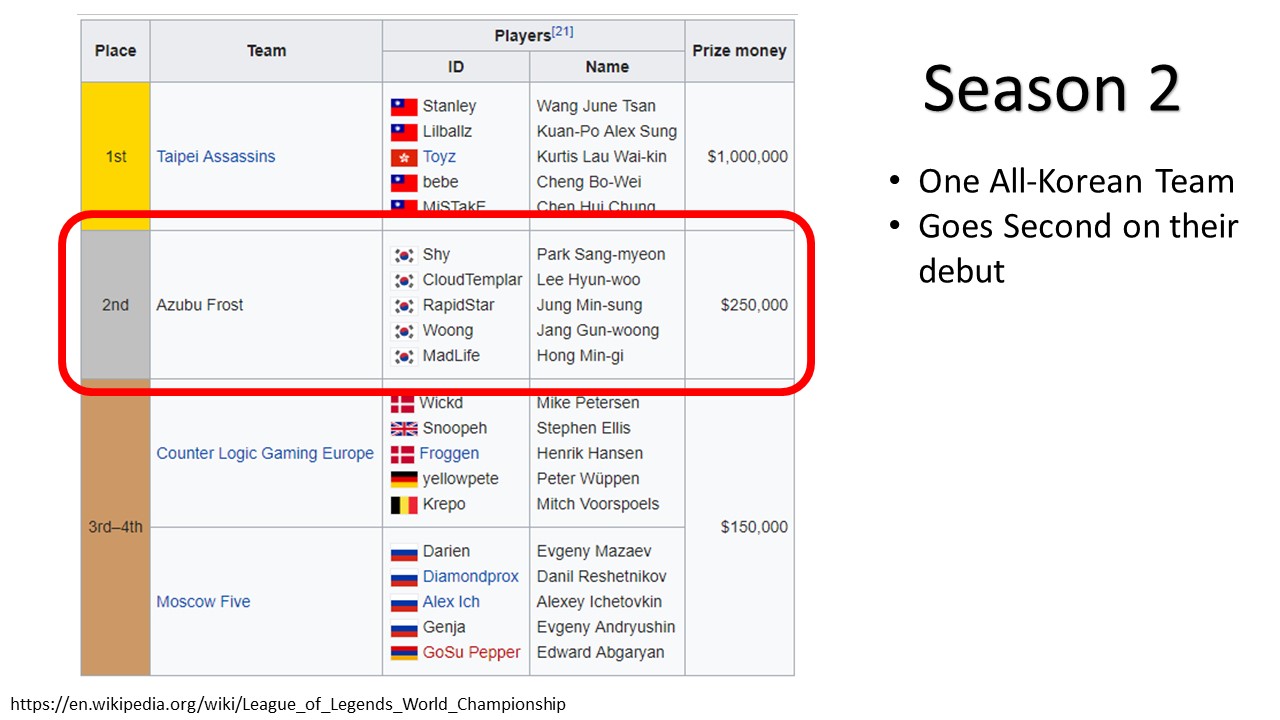Screen dimensions: 1280x720
Task: Click the German flag beside yellowpete
Action: pyautogui.click(x=404, y=480)
